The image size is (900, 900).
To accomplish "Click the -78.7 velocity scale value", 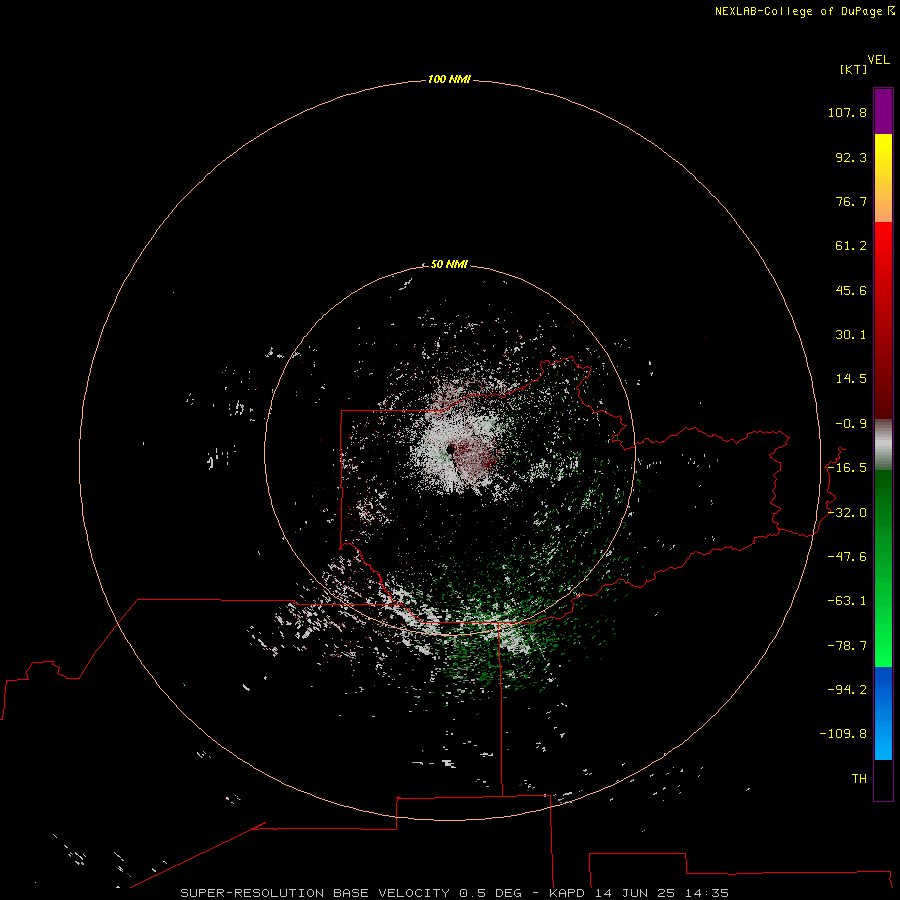I will (x=847, y=646).
